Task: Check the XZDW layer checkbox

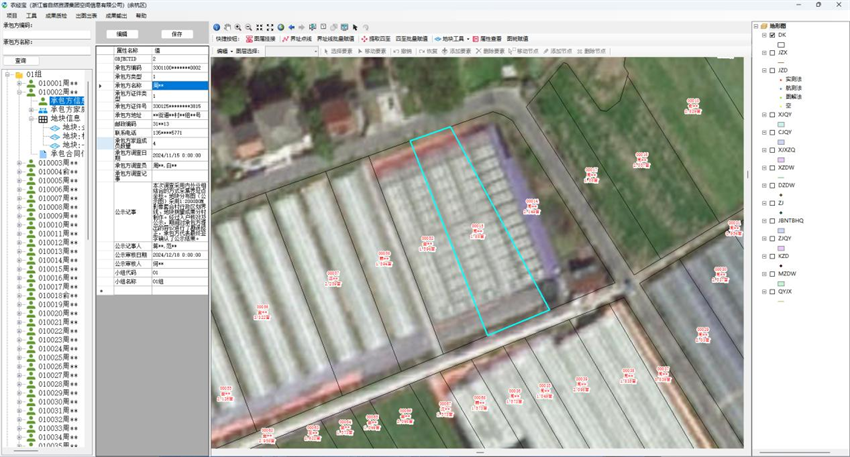Action: pos(772,168)
